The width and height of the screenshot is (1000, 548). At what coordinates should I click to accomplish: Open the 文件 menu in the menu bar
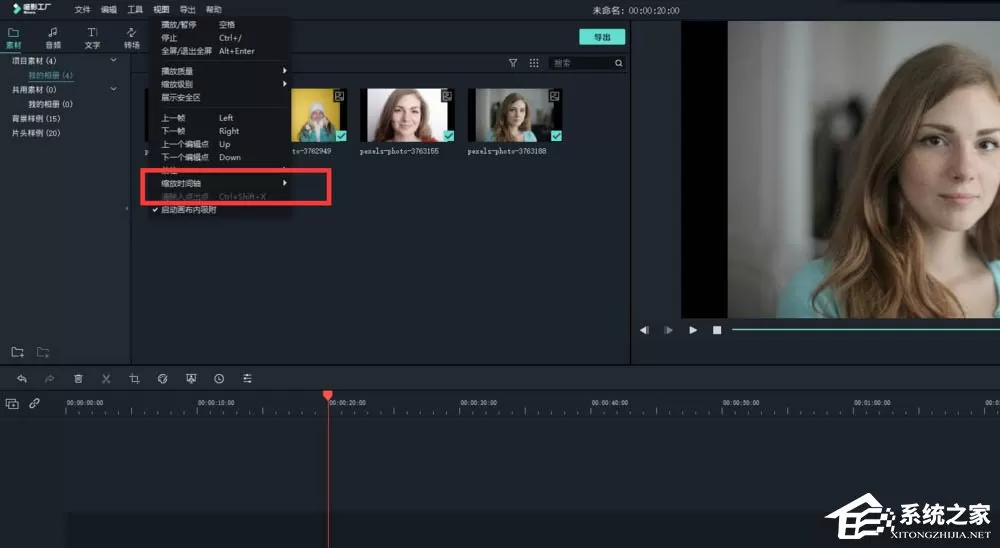82,10
